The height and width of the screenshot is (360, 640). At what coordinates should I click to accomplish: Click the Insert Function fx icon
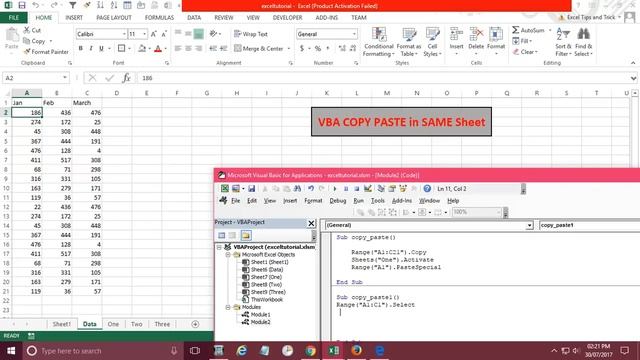tap(127, 78)
